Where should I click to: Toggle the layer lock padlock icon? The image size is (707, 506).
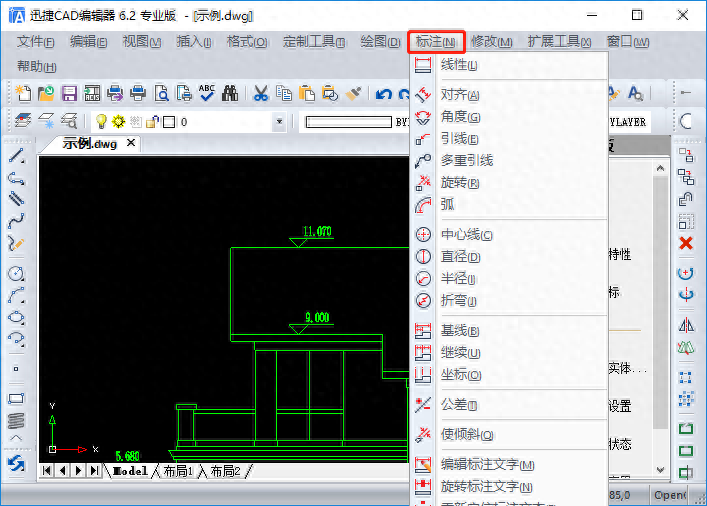(152, 121)
